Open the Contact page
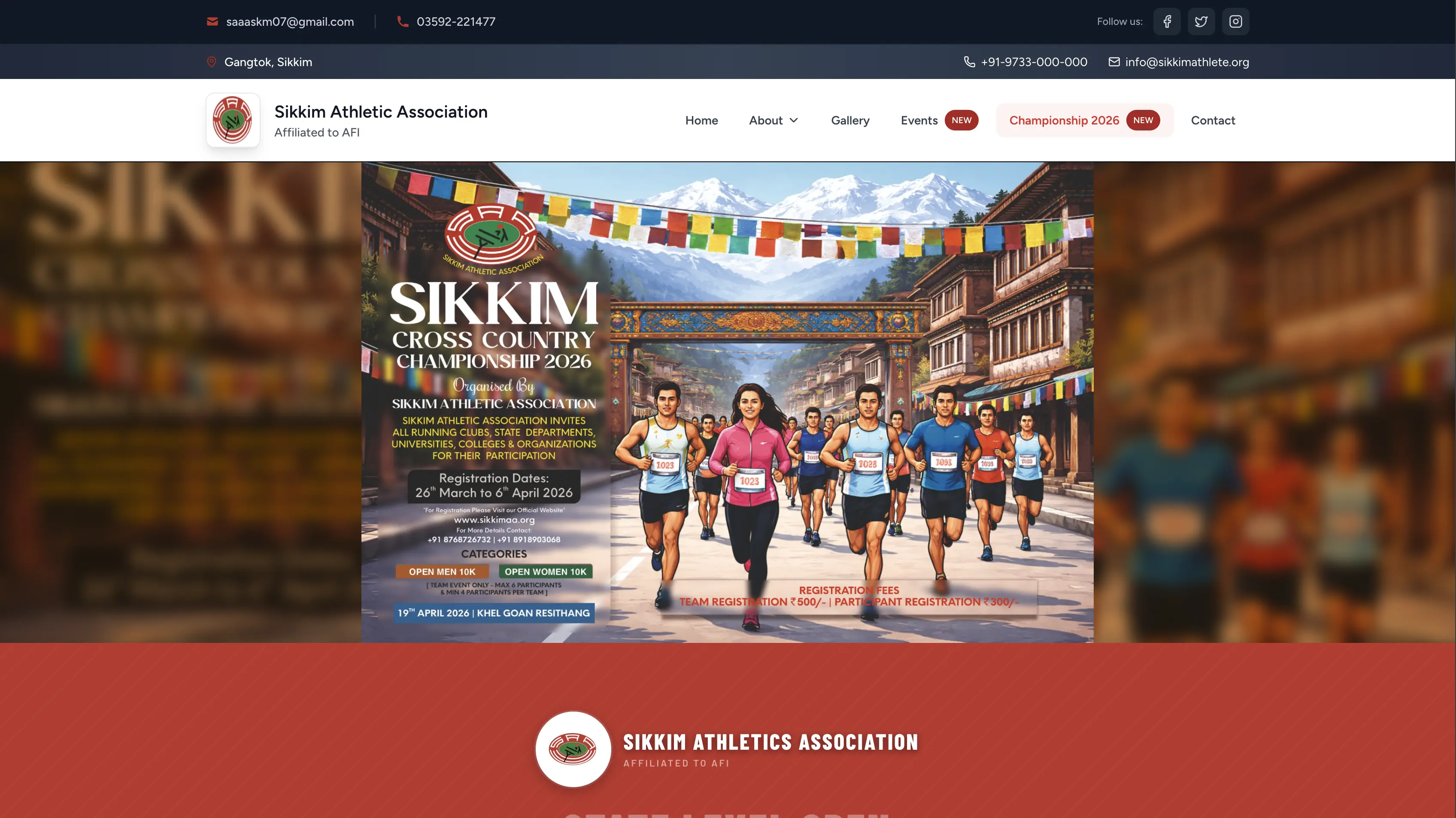The height and width of the screenshot is (818, 1456). pyautogui.click(x=1213, y=121)
